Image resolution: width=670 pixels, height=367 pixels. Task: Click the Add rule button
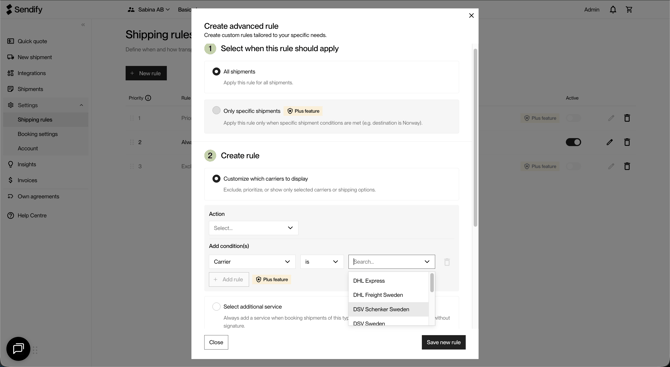pos(229,279)
